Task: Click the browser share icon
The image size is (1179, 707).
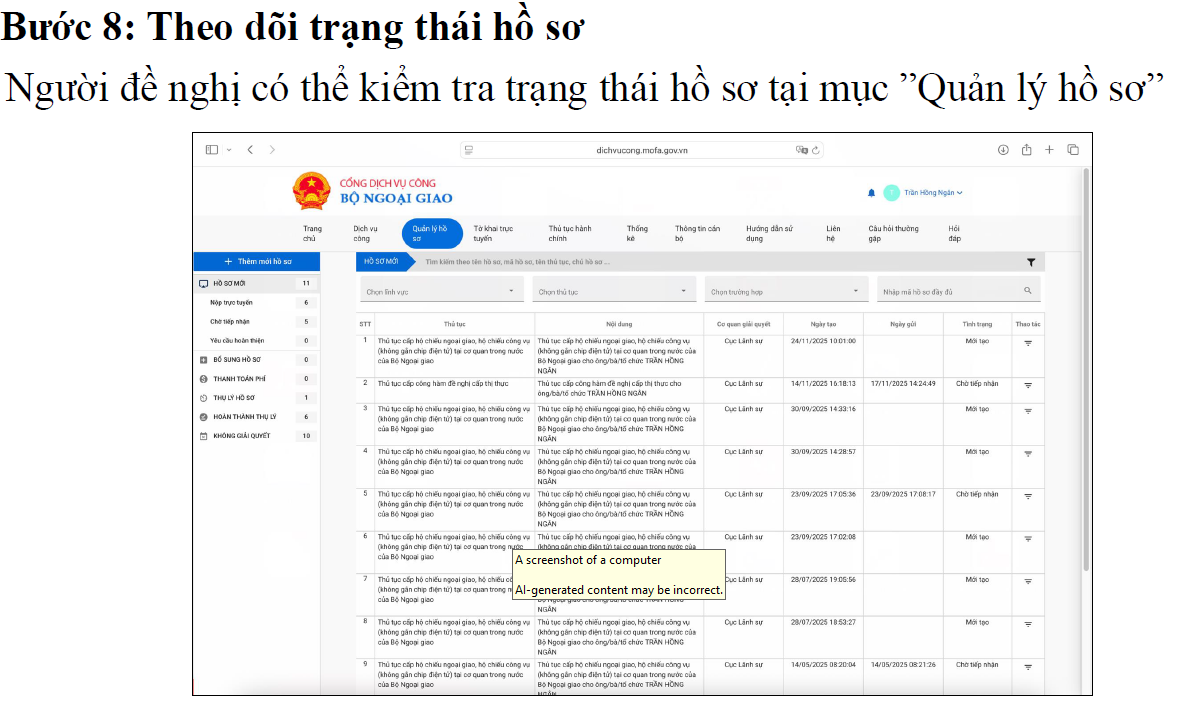Action: pos(1026,150)
